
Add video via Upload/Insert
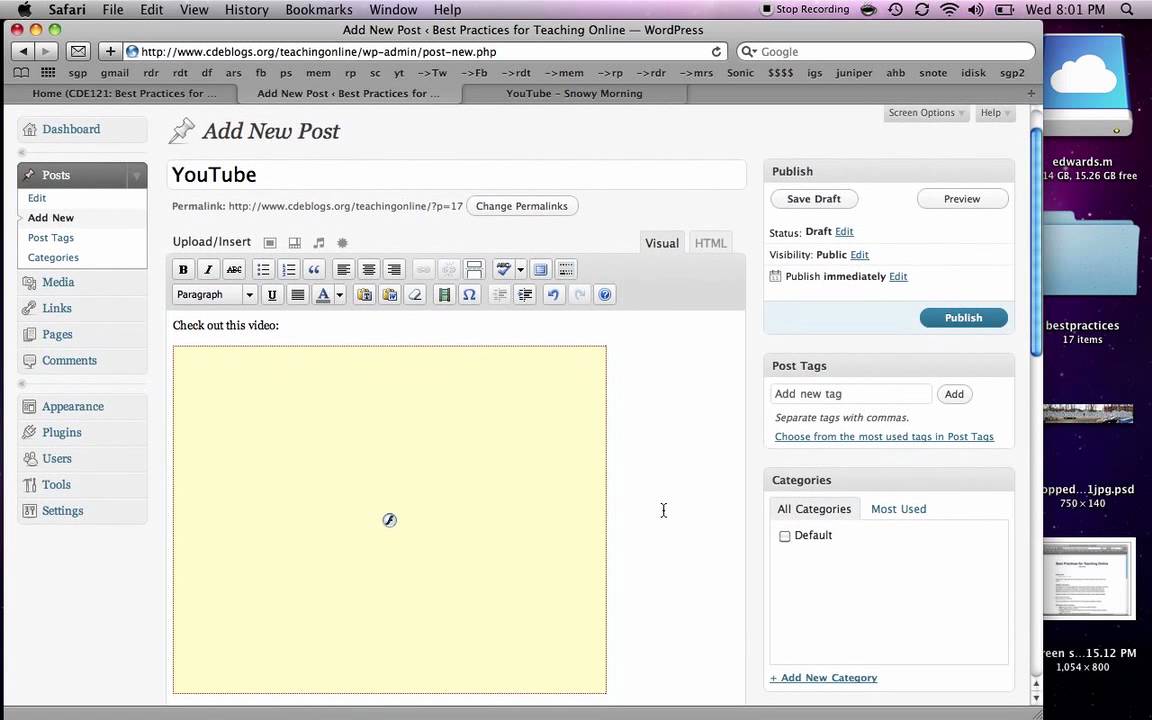pyautogui.click(x=295, y=242)
